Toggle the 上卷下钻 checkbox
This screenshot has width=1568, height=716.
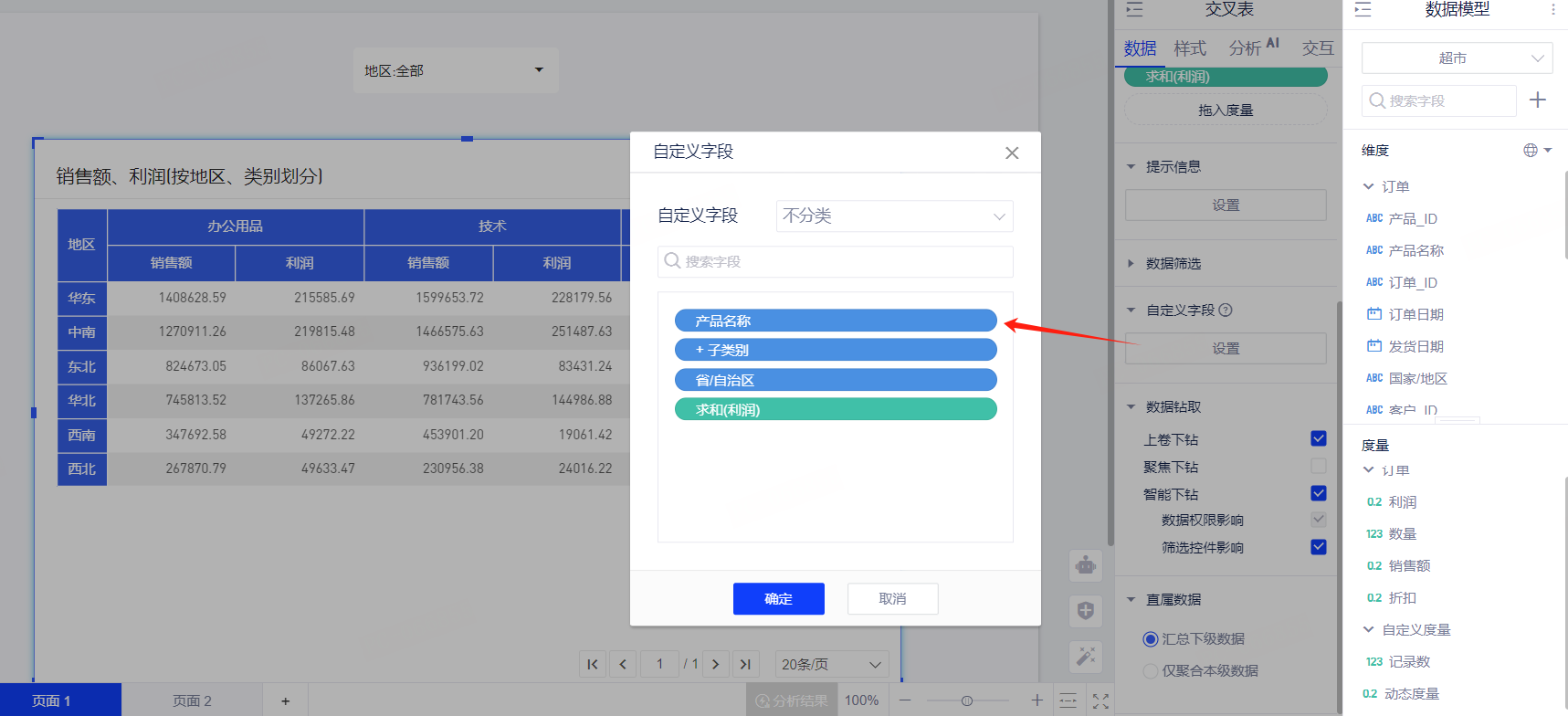coord(1318,439)
